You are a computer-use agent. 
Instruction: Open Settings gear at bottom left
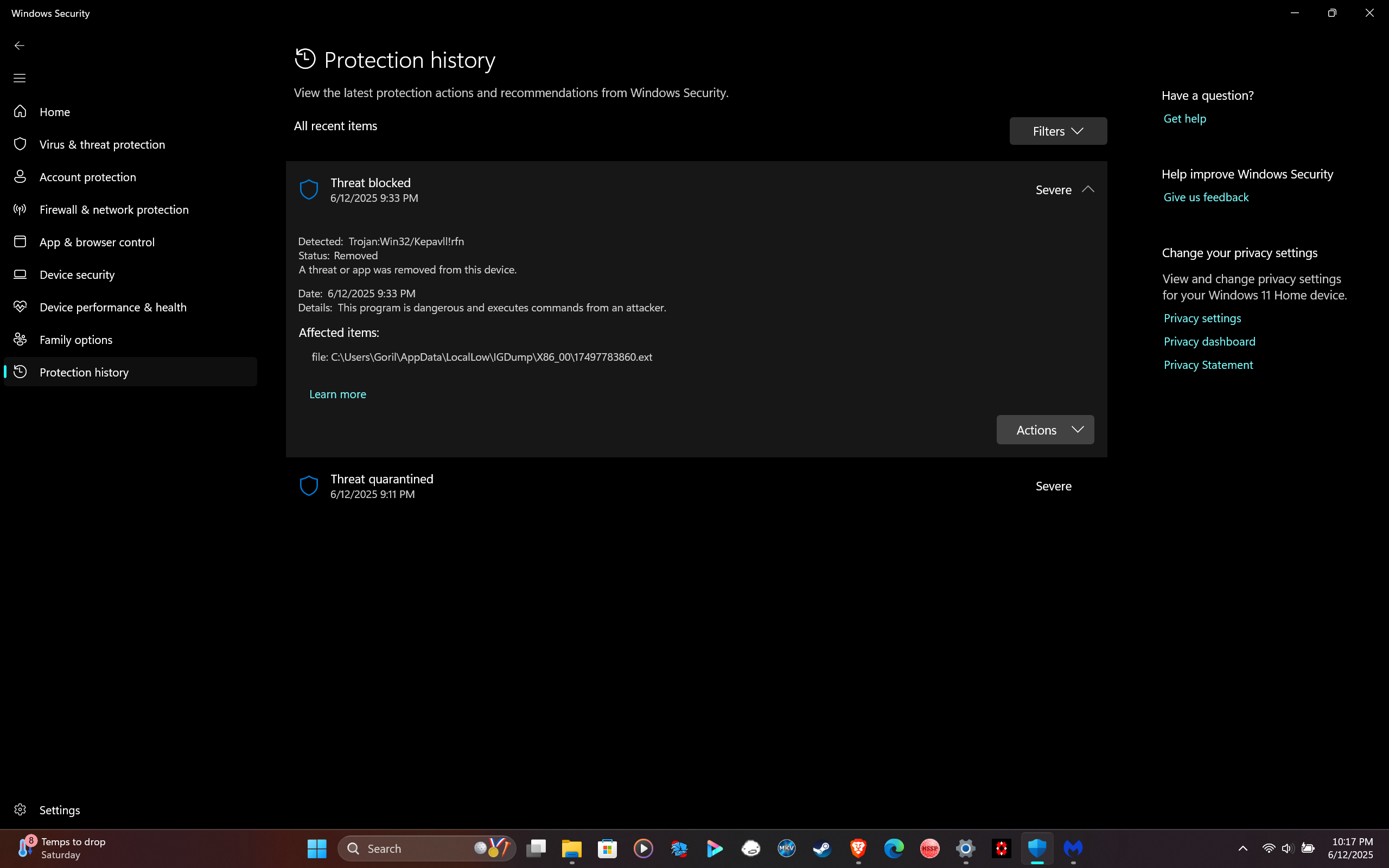21,809
